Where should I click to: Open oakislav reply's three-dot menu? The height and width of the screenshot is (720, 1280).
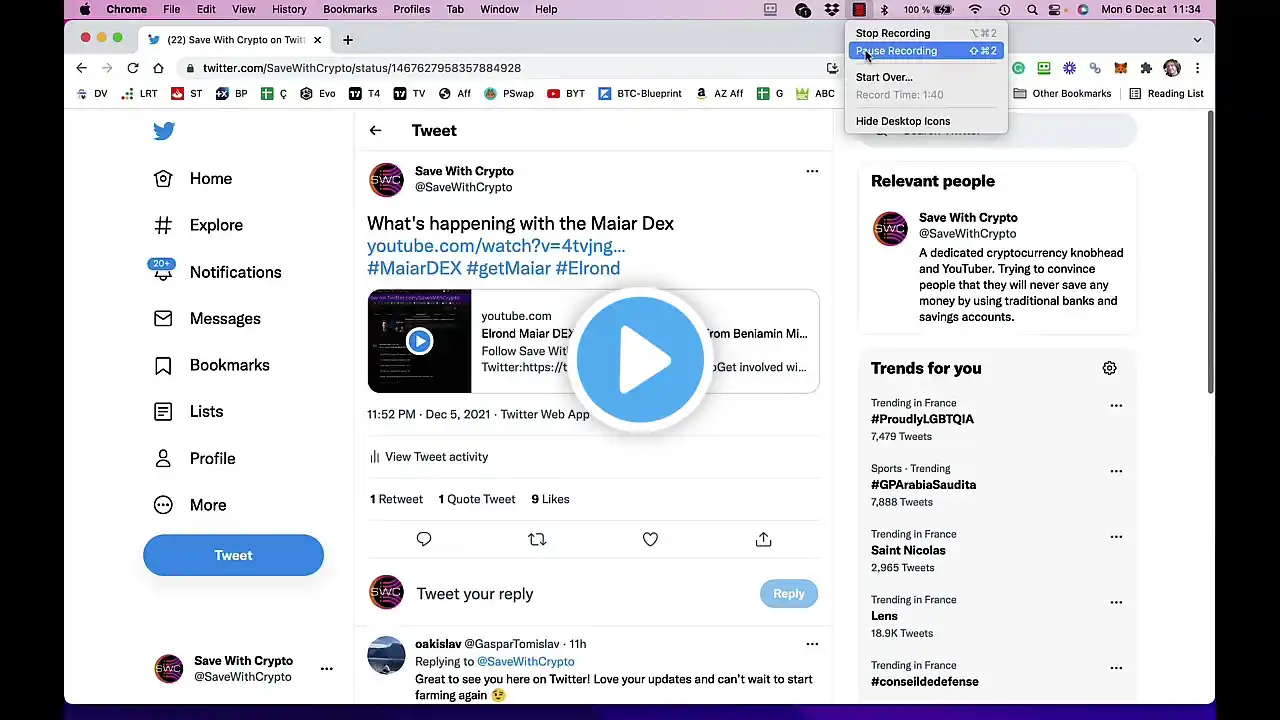coord(812,644)
